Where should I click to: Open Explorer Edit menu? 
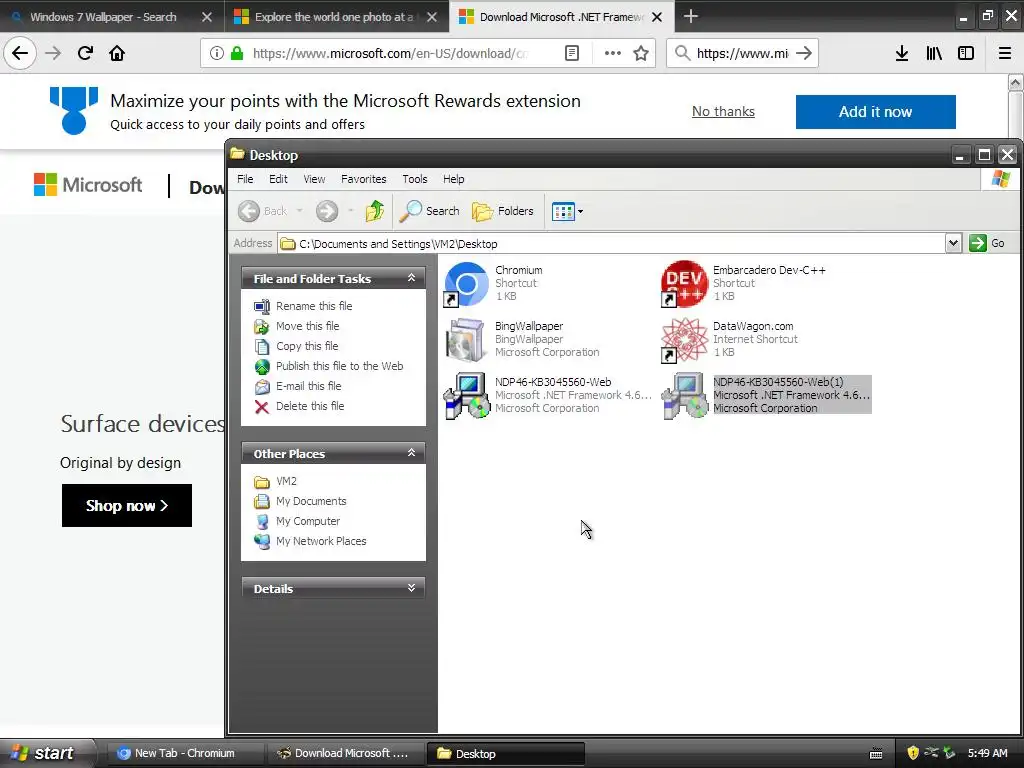coord(278,179)
